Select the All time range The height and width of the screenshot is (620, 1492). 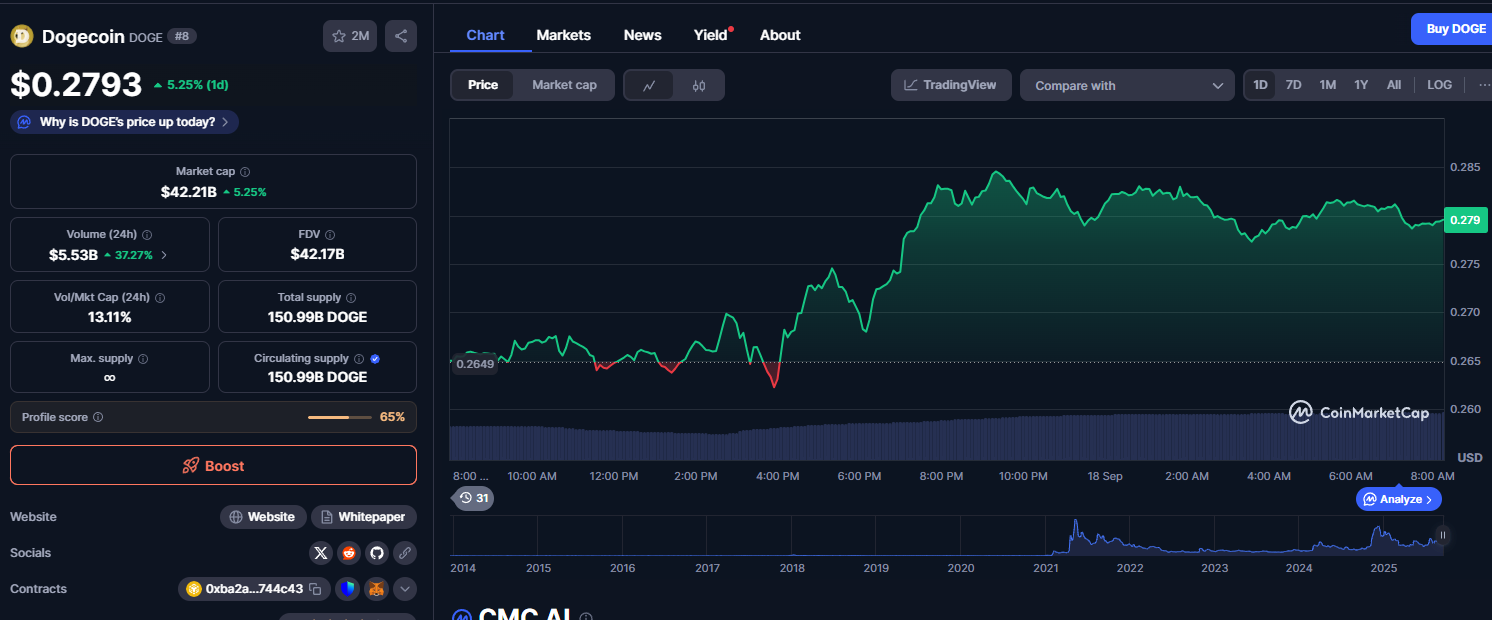tap(1394, 85)
